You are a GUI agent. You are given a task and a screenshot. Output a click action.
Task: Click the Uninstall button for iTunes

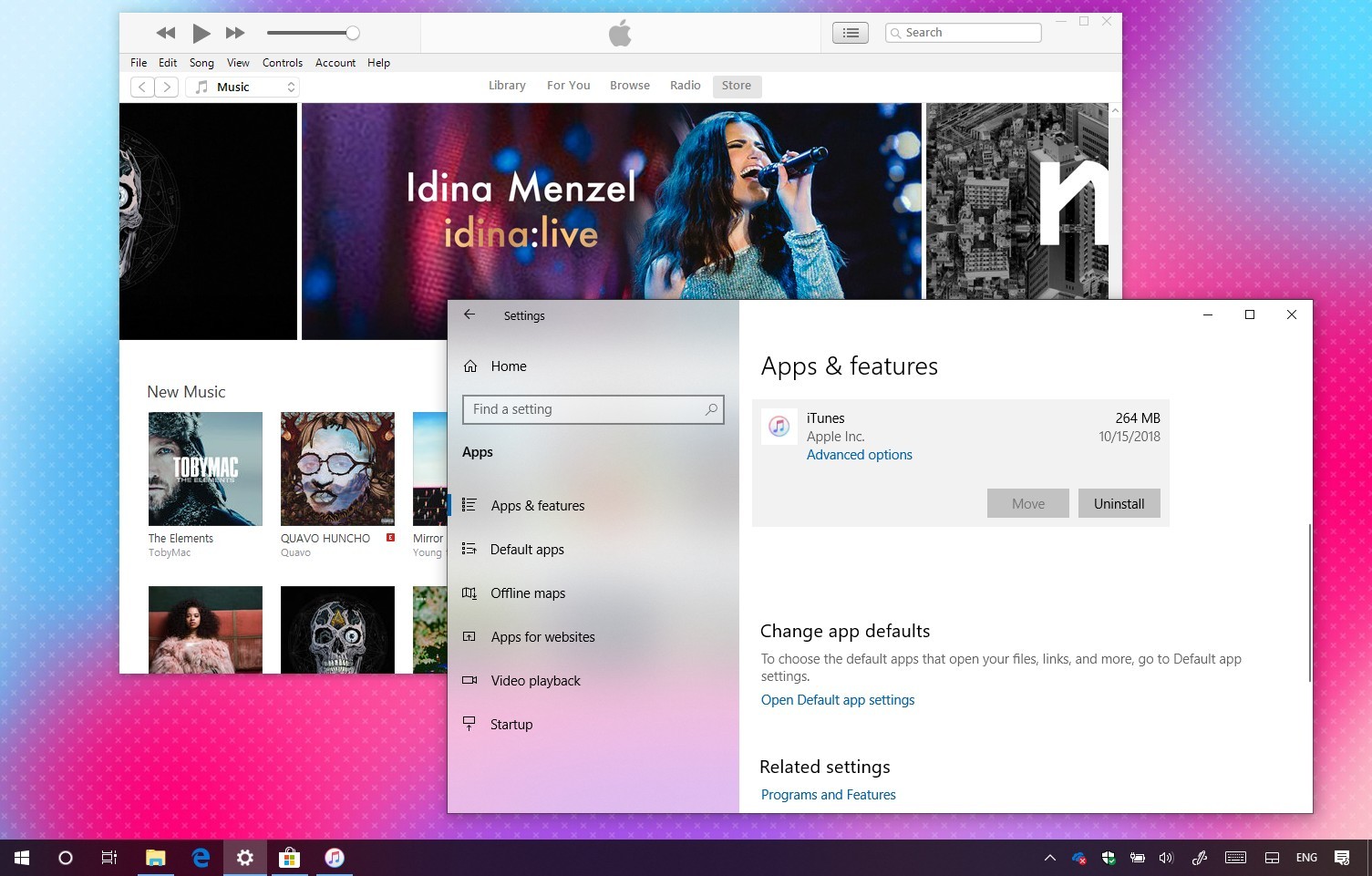tap(1119, 504)
